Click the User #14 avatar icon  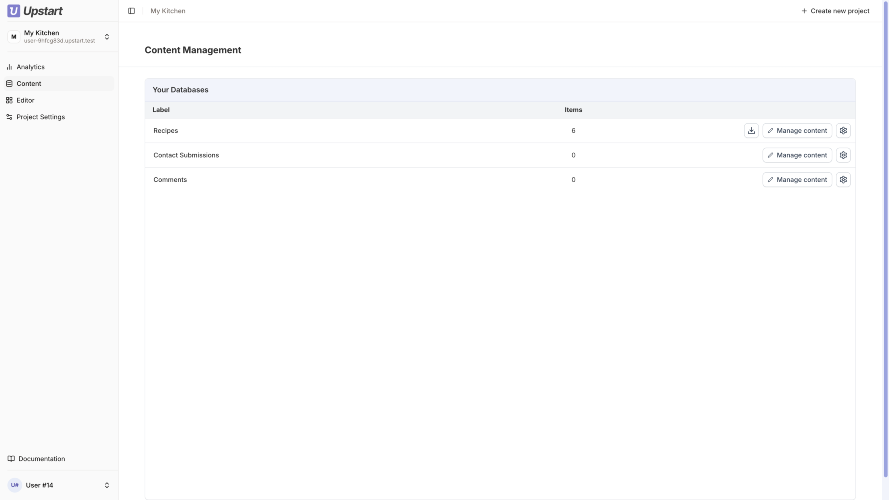[14, 485]
